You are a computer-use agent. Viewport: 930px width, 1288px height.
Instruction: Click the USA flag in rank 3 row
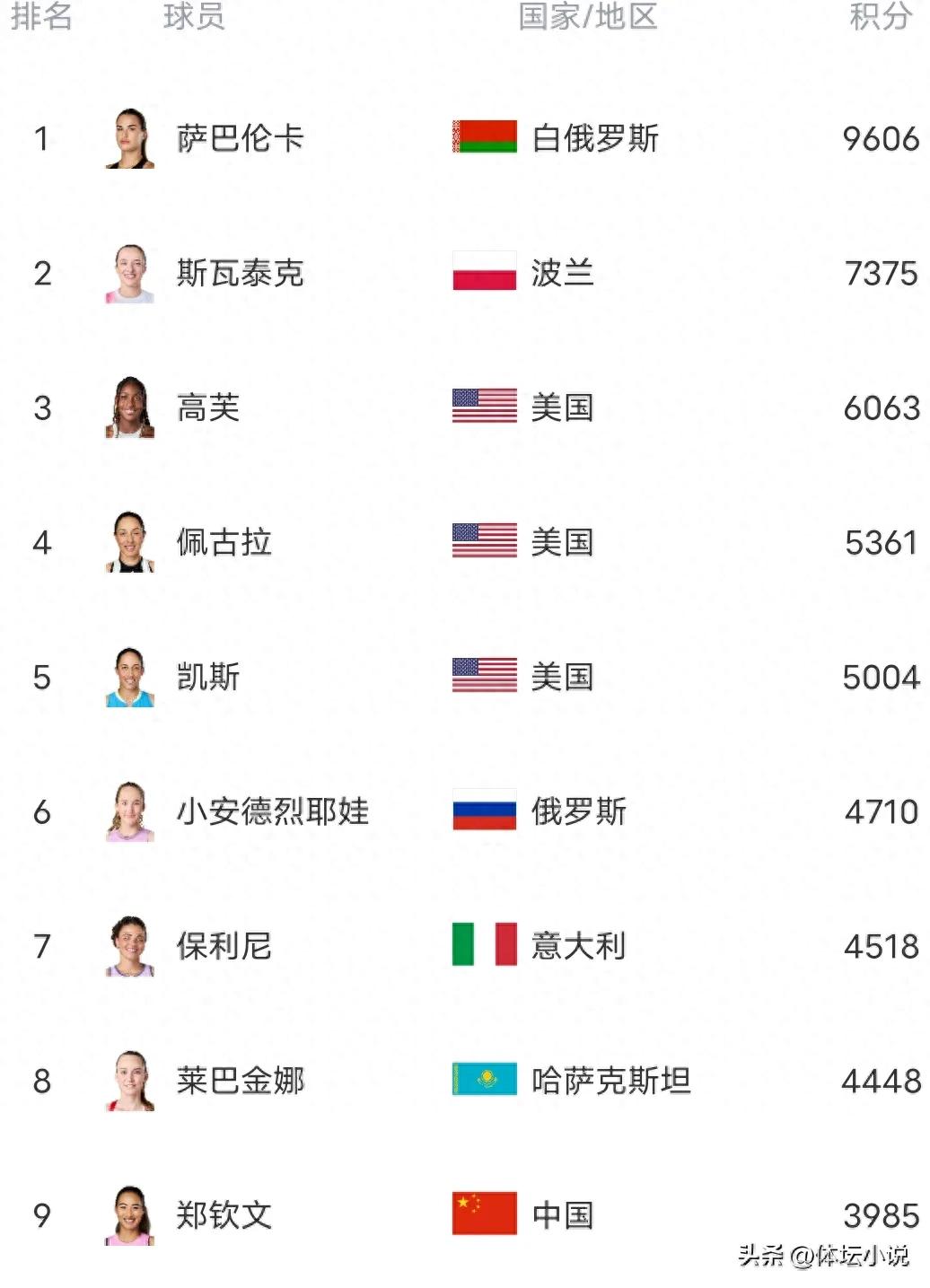pos(484,407)
